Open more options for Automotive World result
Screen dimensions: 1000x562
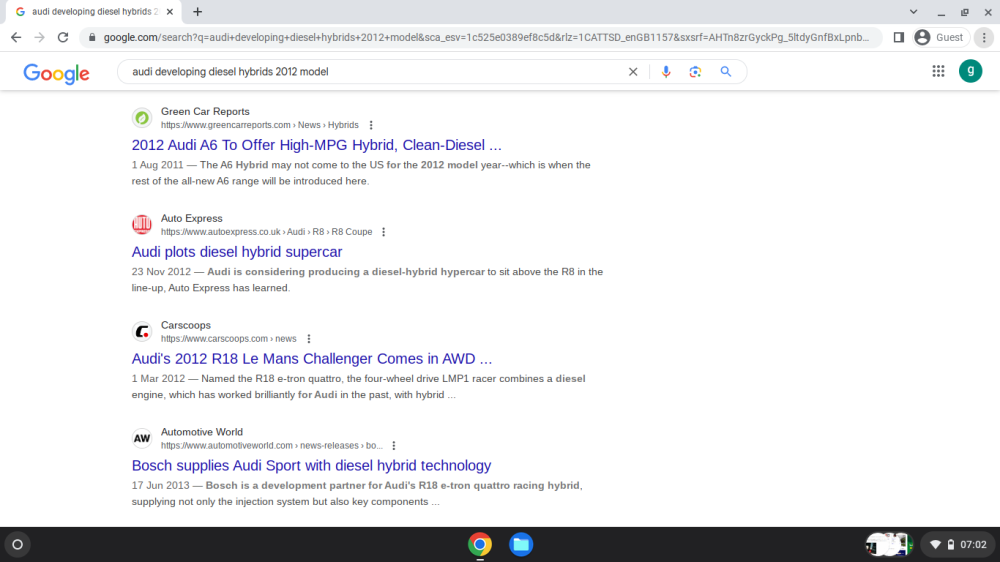393,446
